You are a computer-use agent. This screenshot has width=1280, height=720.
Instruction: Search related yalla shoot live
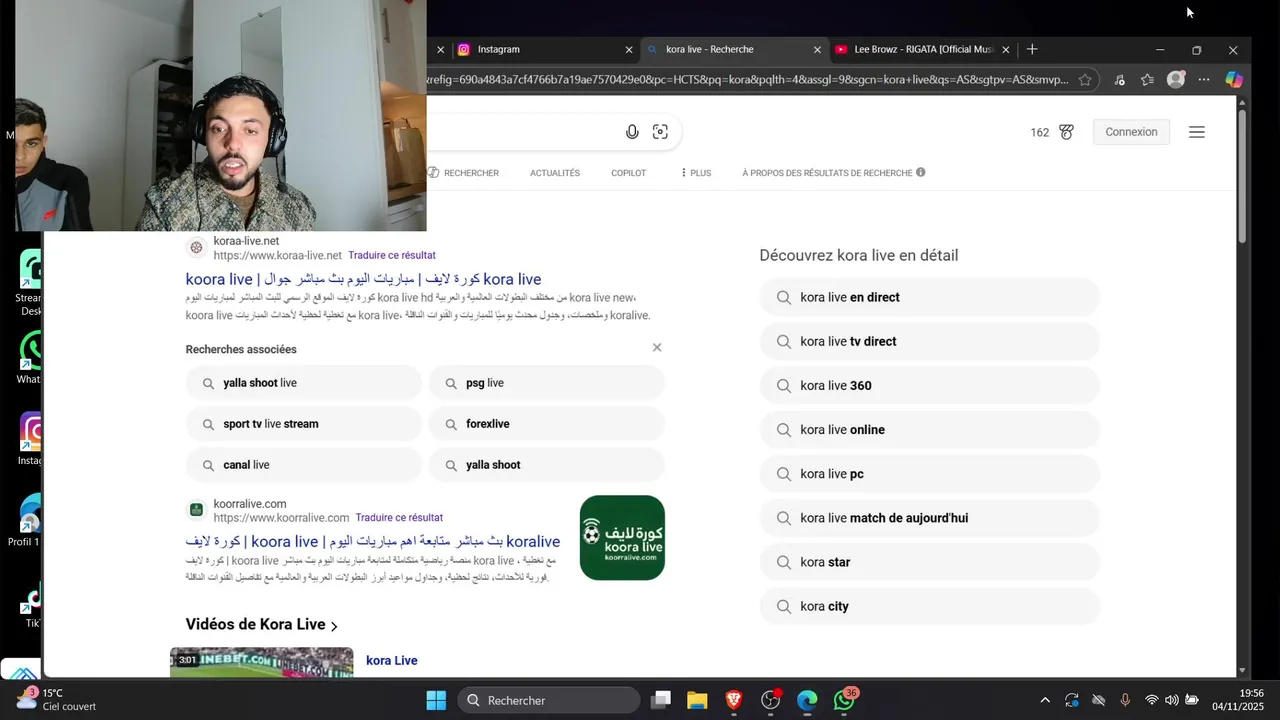click(x=303, y=383)
